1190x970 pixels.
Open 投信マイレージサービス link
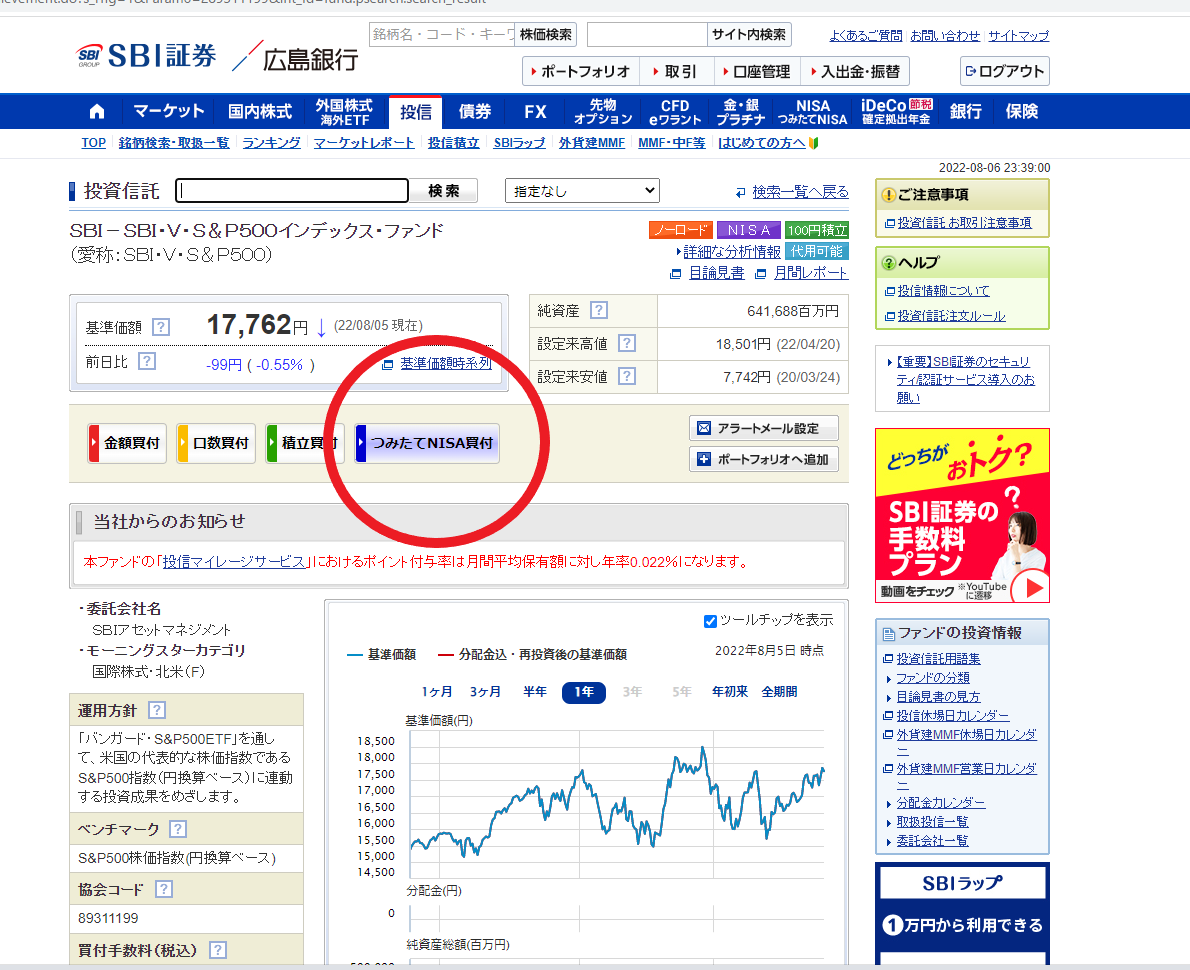coord(234,562)
